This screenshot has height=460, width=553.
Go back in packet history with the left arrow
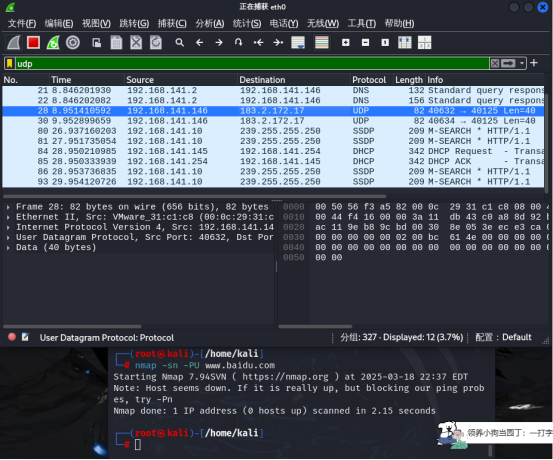(x=199, y=43)
